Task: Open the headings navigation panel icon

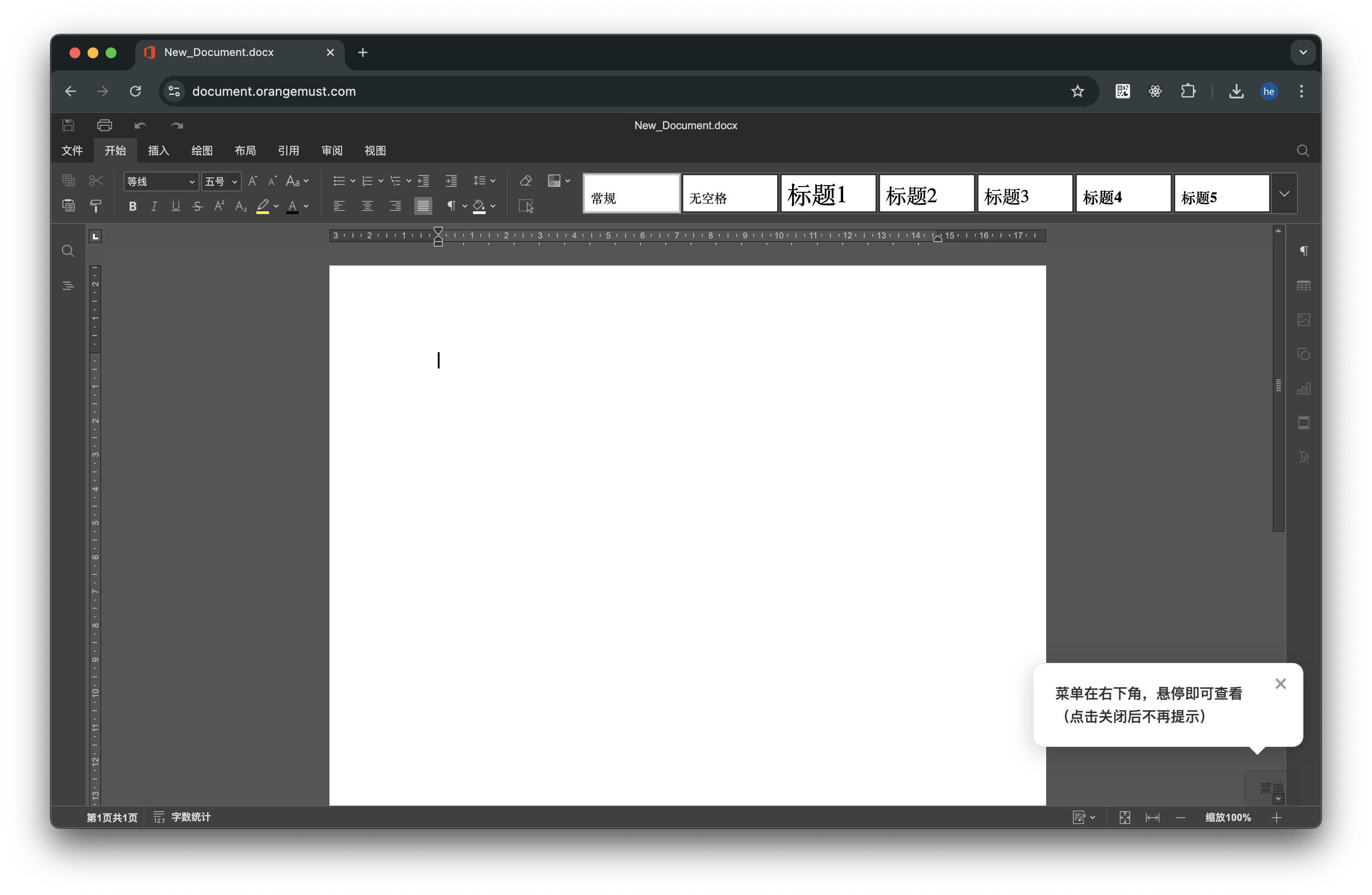Action: click(68, 286)
